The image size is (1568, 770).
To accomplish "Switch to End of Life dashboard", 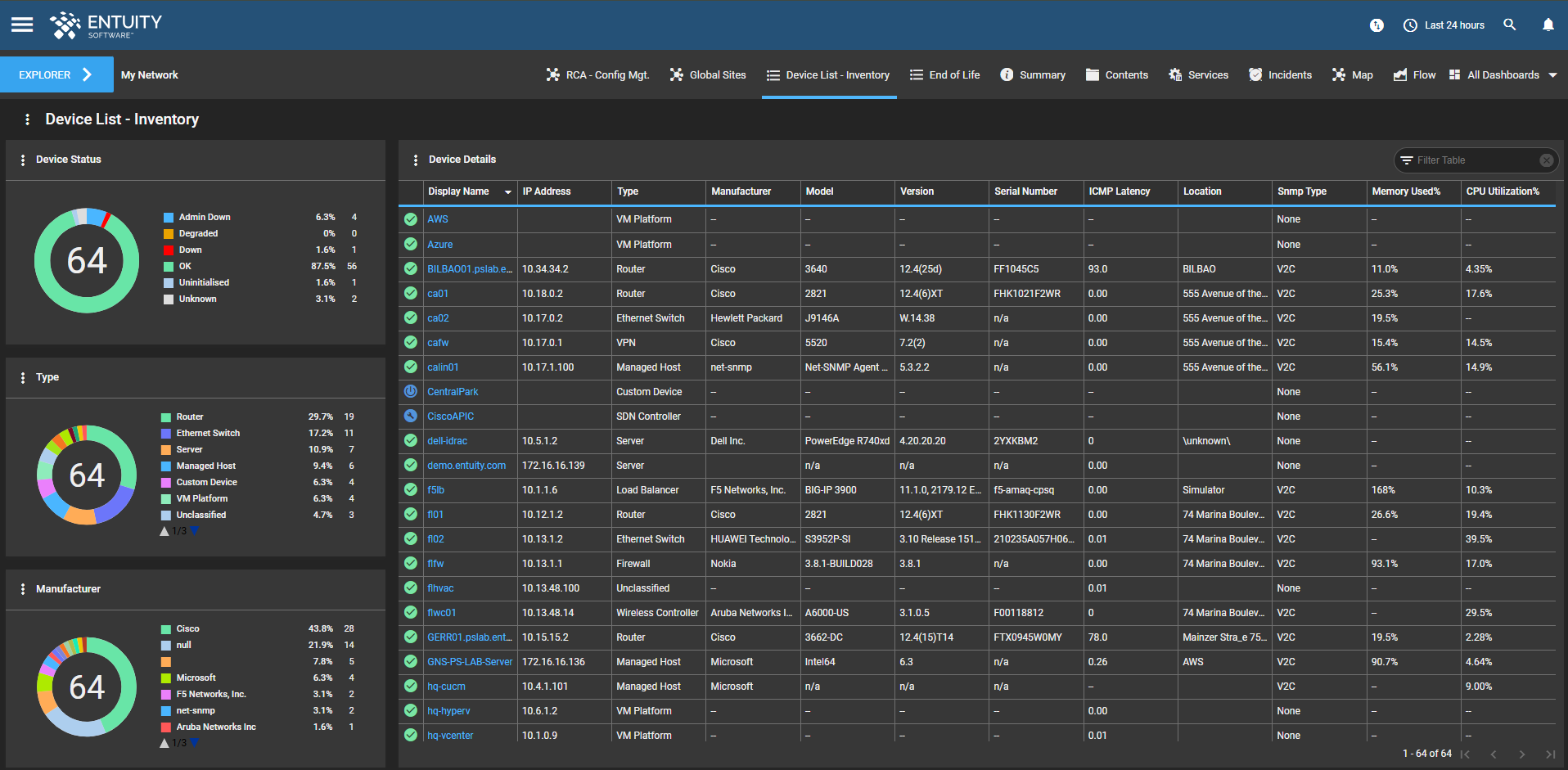I will coord(944,74).
